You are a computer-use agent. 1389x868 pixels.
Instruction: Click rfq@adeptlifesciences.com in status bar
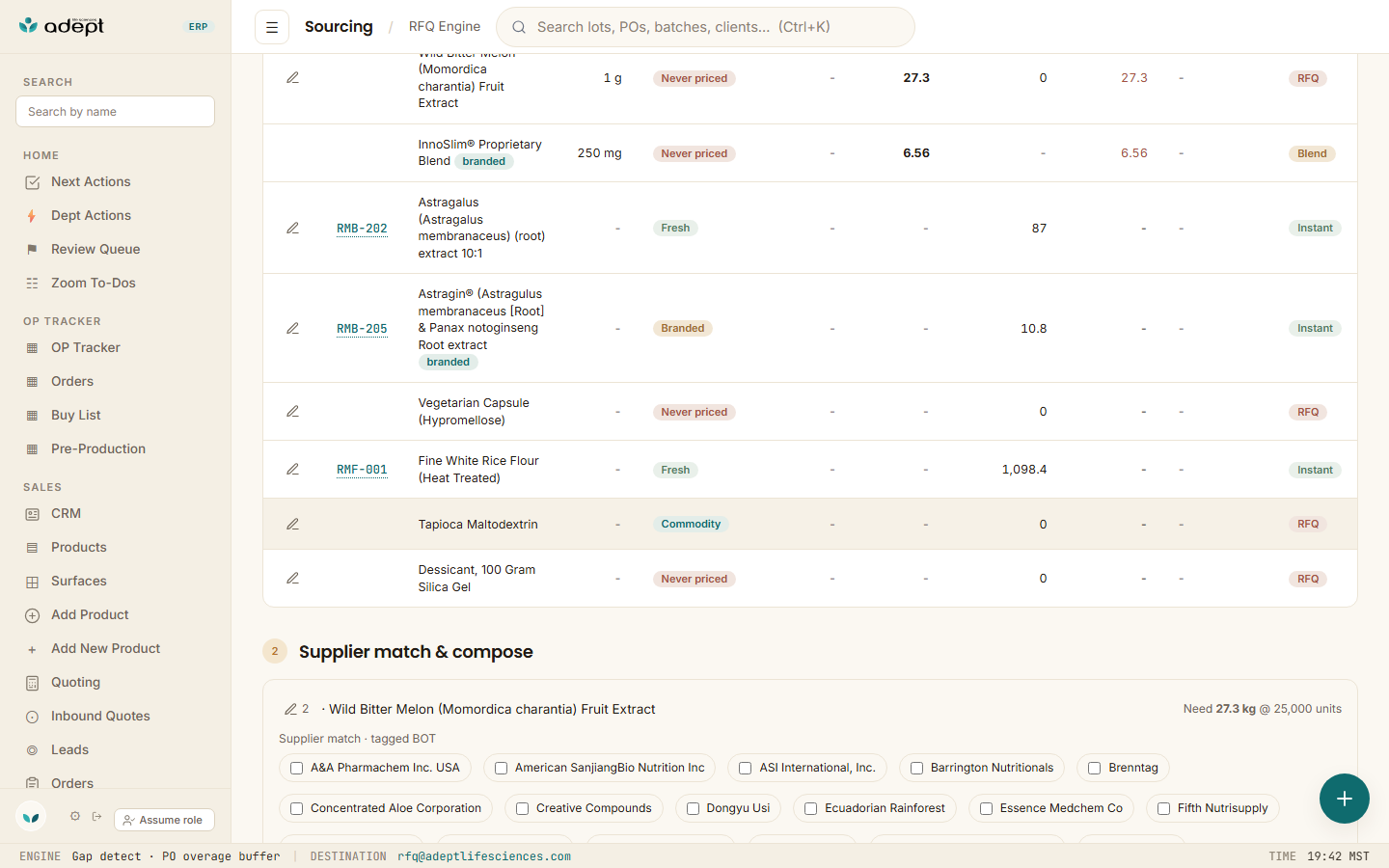[484, 856]
